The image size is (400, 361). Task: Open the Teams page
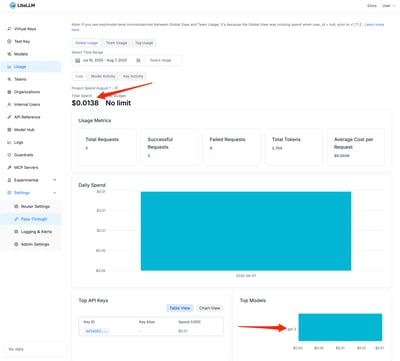coord(31,79)
